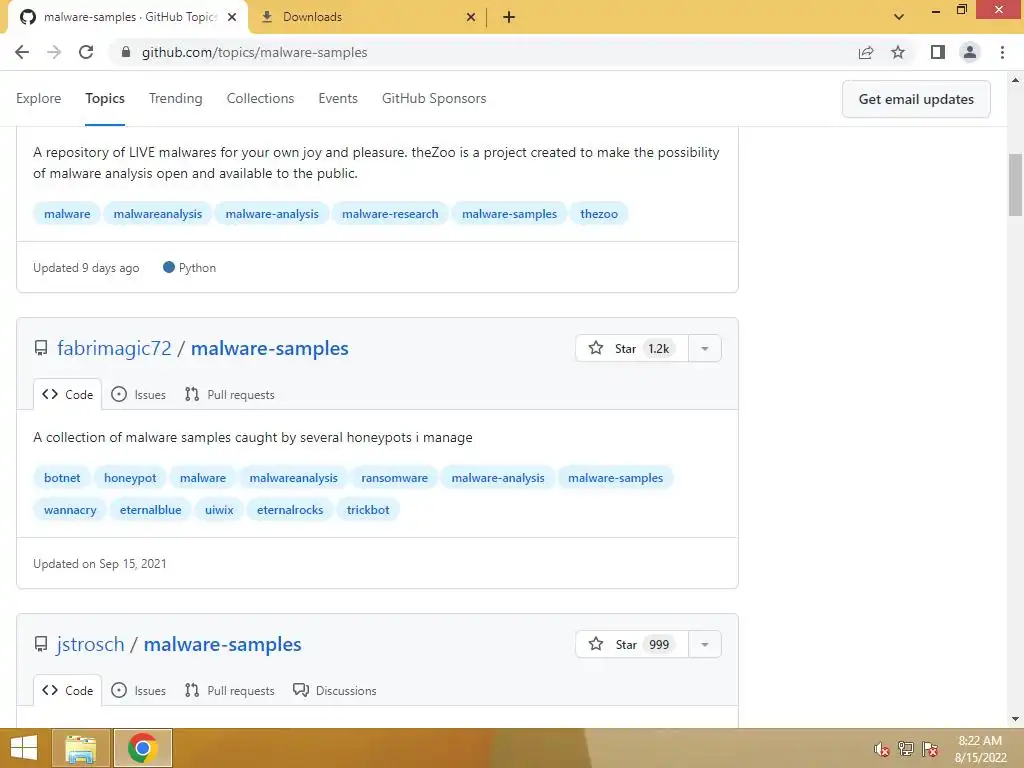The width and height of the screenshot is (1024, 768).
Task: Open fabrimagic72's malware-samples repository link
Action: click(270, 348)
